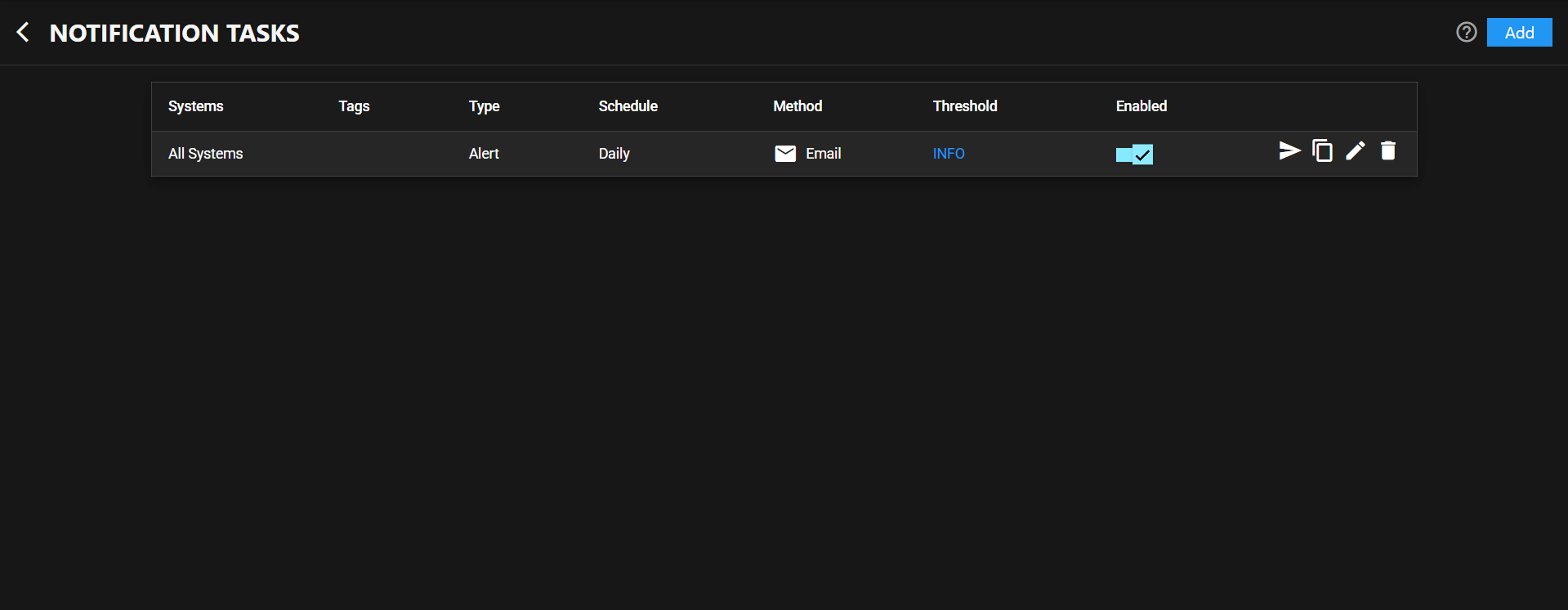The image size is (1568, 610).
Task: Click the Schedule column header
Action: point(628,106)
